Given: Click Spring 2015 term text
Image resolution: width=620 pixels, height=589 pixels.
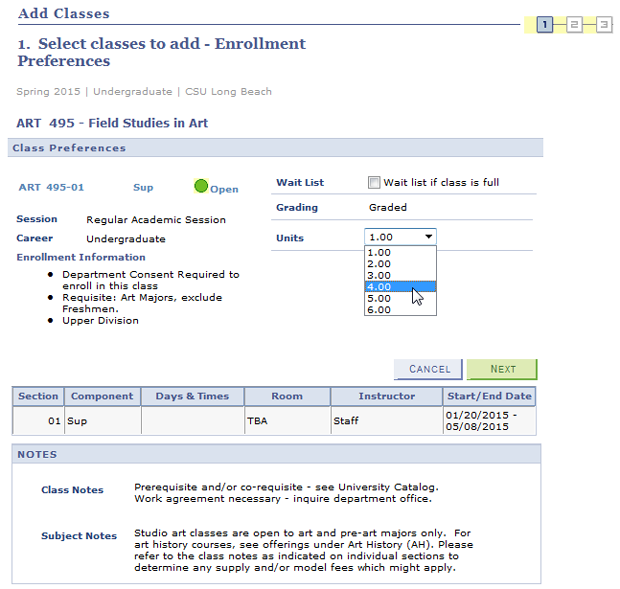Looking at the screenshot, I should [x=48, y=92].
